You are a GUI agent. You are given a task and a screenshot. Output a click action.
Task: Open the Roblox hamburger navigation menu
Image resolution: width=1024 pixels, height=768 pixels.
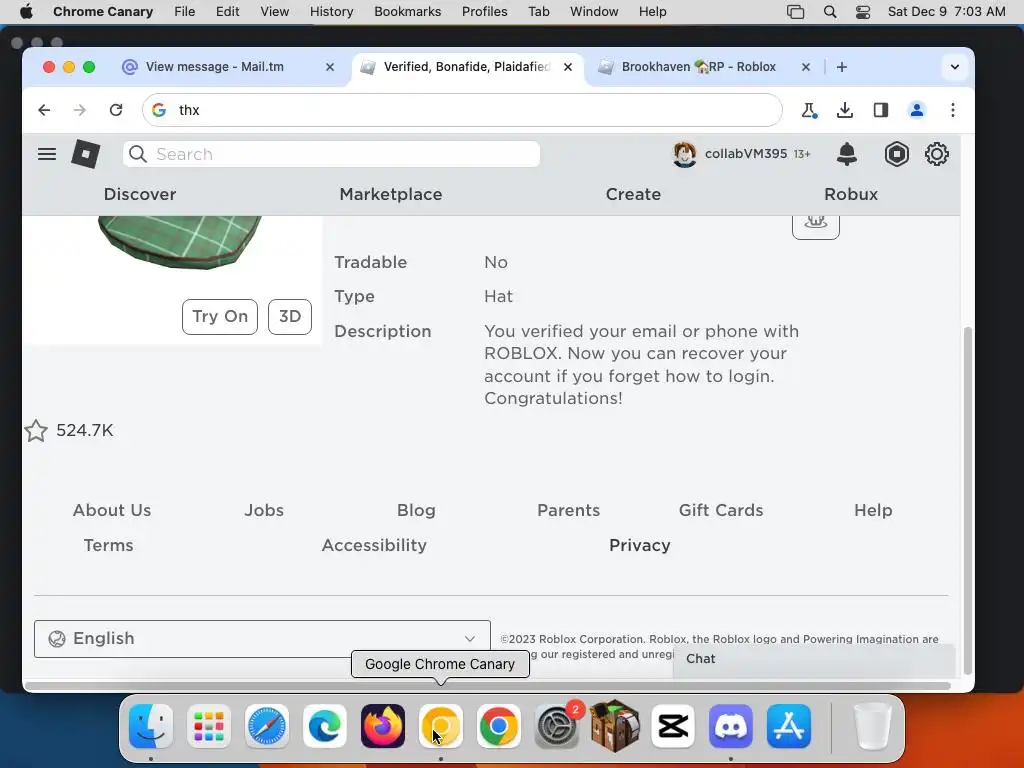click(46, 154)
